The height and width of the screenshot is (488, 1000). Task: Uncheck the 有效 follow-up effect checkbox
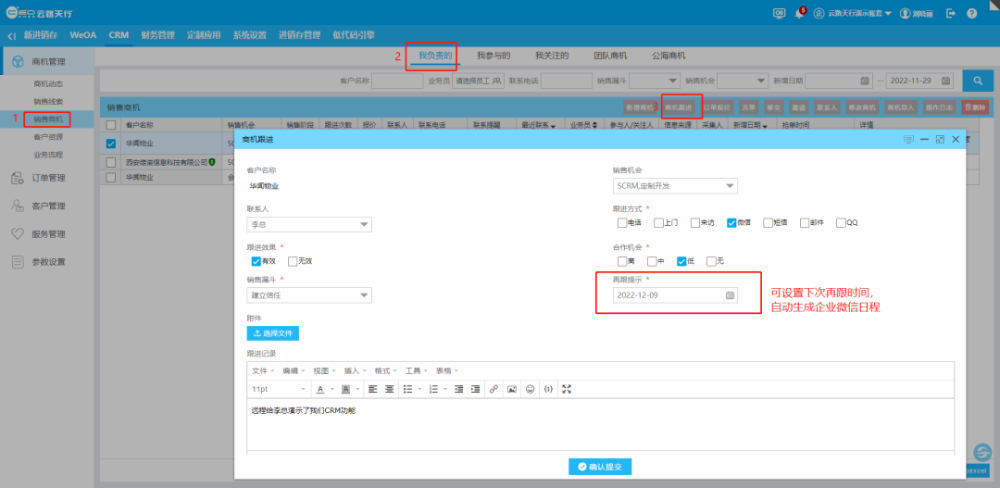pyautogui.click(x=256, y=261)
